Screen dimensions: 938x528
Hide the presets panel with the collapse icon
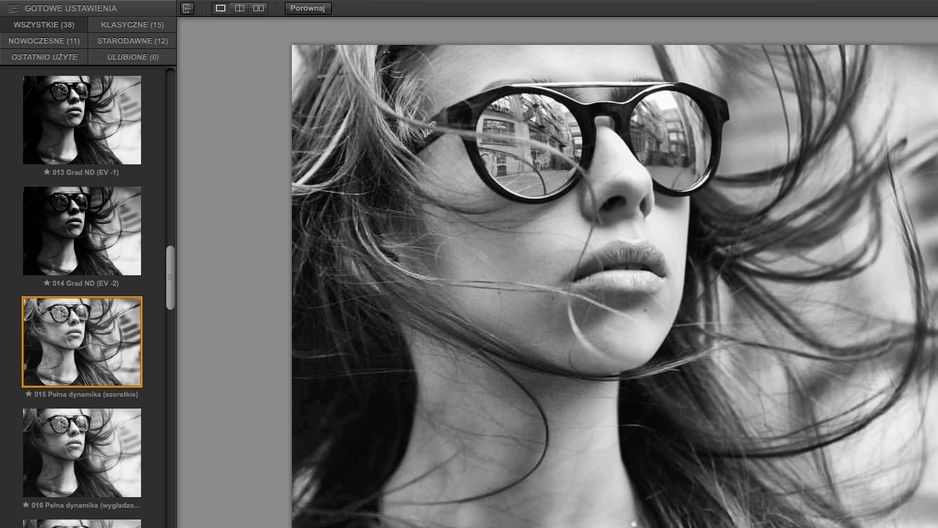click(187, 8)
